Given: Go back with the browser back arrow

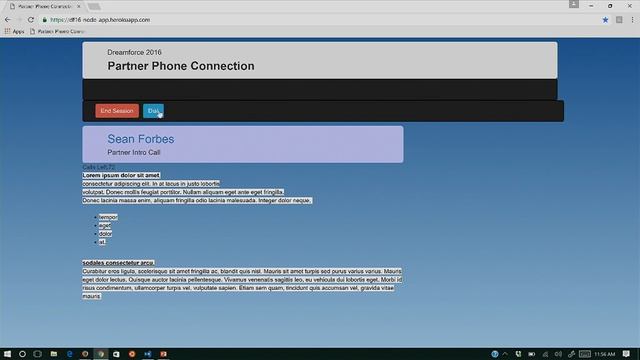Looking at the screenshot, I should click(8, 20).
